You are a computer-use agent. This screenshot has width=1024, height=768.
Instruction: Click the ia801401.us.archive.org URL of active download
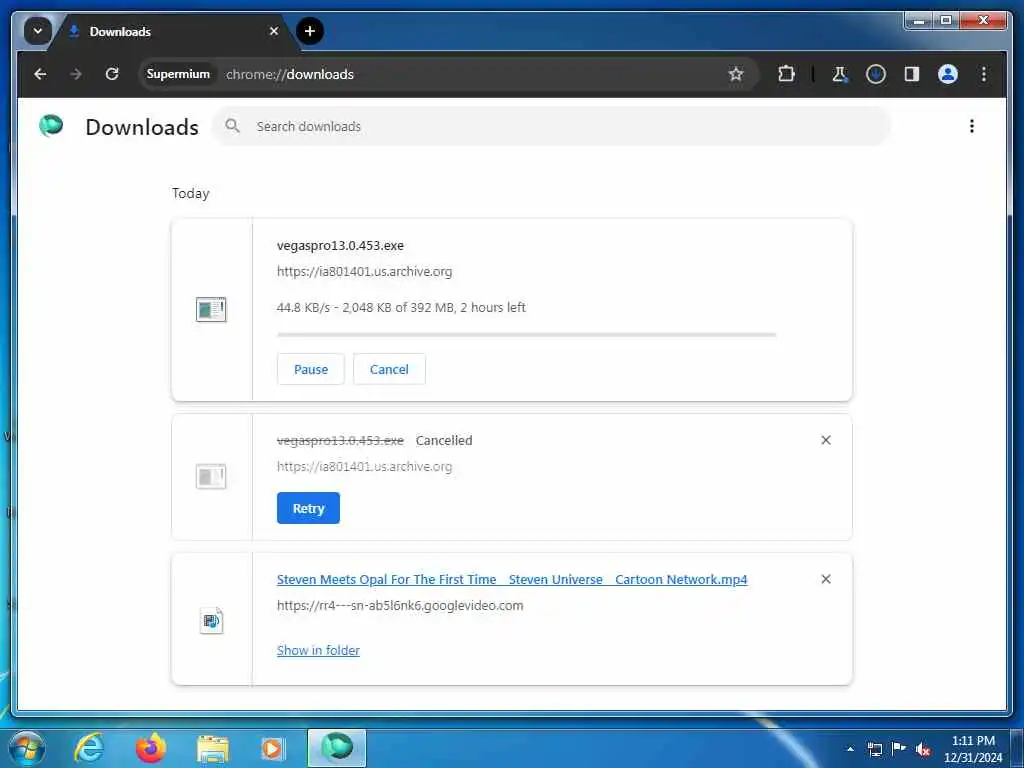coord(364,272)
